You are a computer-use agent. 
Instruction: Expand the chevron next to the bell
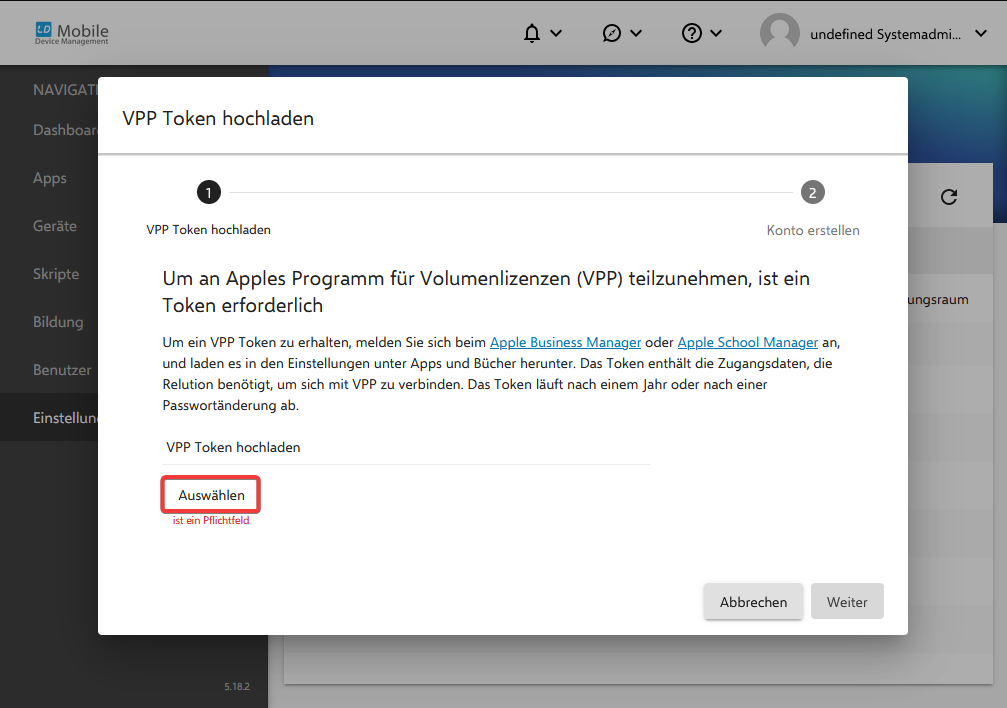point(556,33)
